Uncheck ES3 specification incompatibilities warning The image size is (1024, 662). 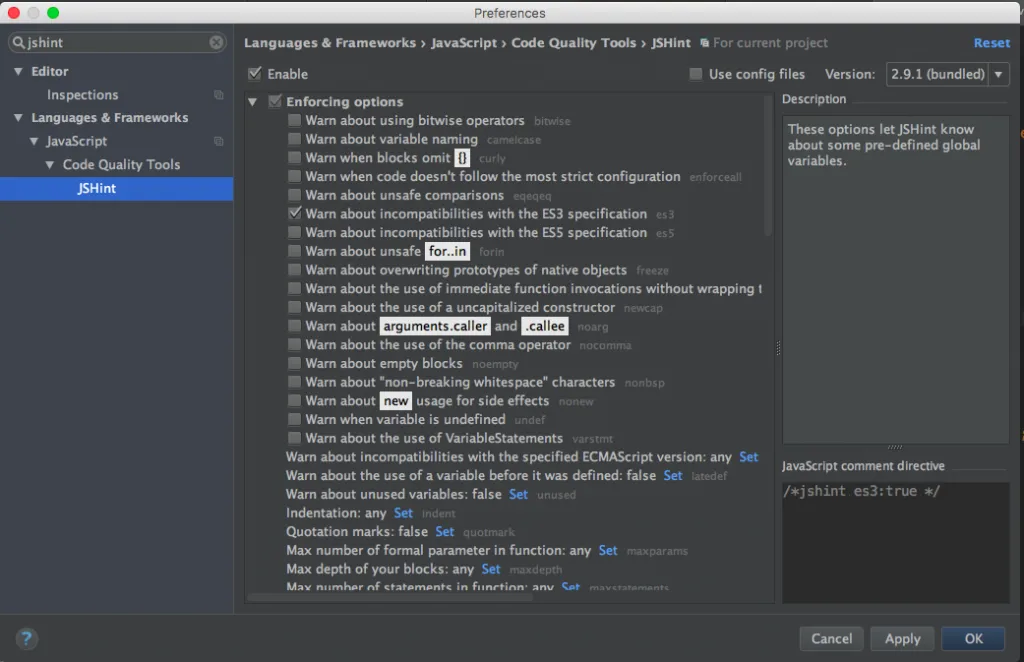click(x=295, y=213)
